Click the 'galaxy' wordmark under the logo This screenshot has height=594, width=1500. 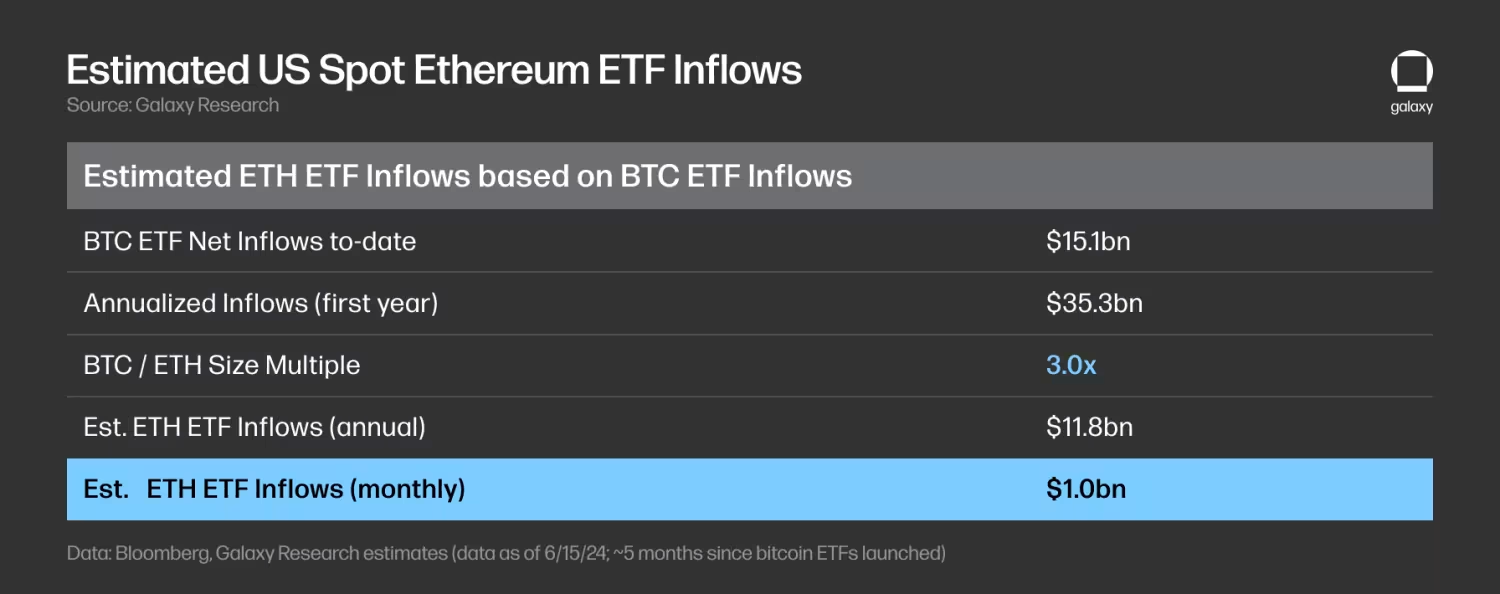pyautogui.click(x=1411, y=107)
